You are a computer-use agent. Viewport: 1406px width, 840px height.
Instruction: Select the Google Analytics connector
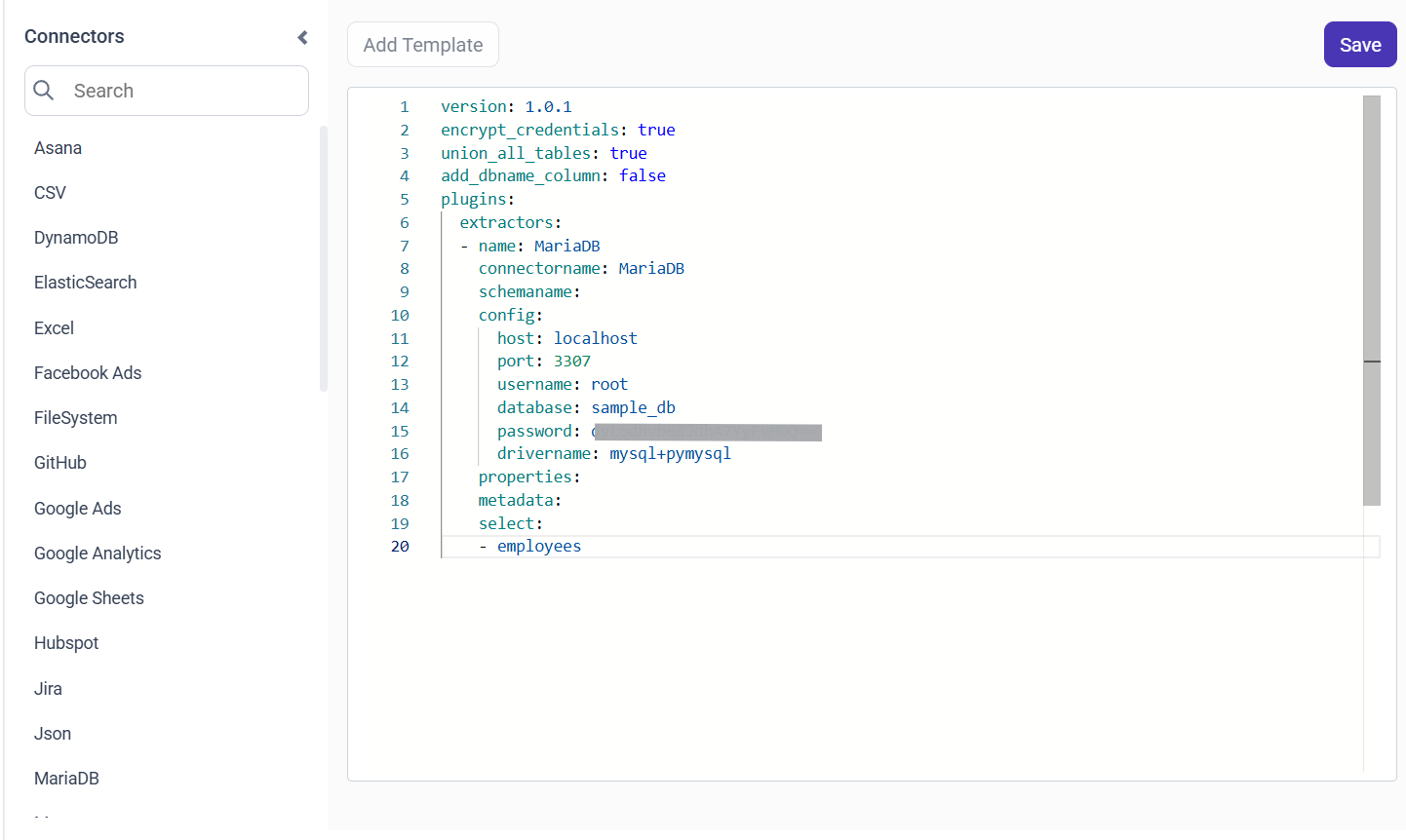[98, 553]
